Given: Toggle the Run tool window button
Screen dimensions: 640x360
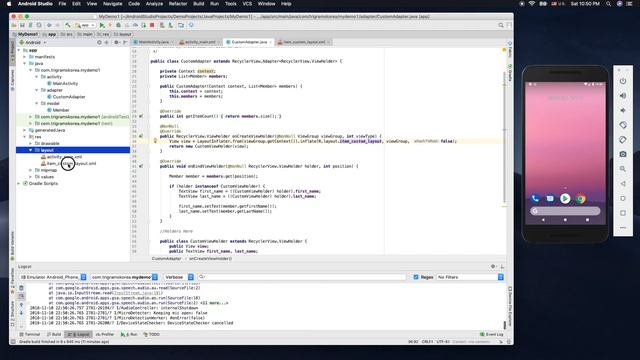Looking at the screenshot, I should point(129,334).
